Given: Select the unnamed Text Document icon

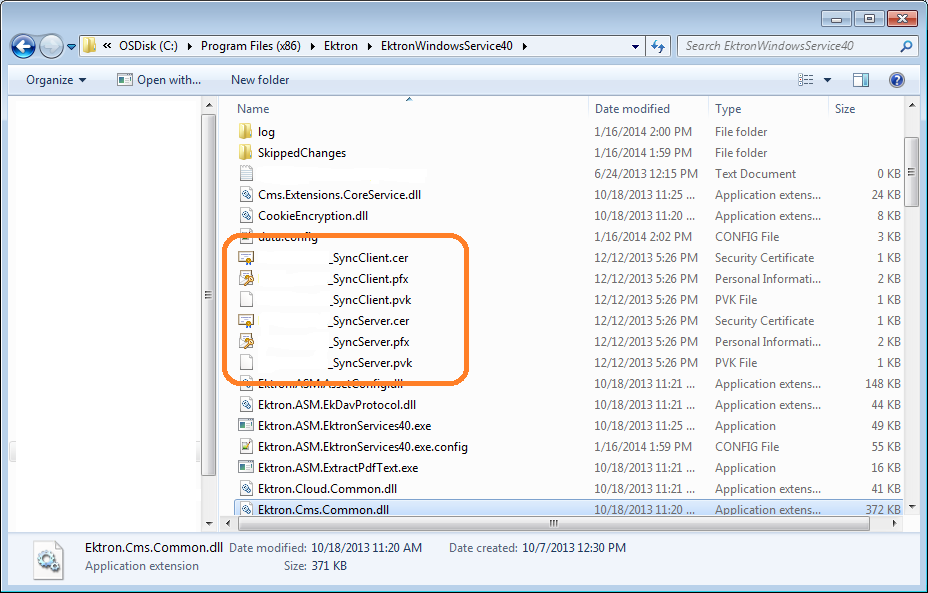Looking at the screenshot, I should click(x=246, y=173).
